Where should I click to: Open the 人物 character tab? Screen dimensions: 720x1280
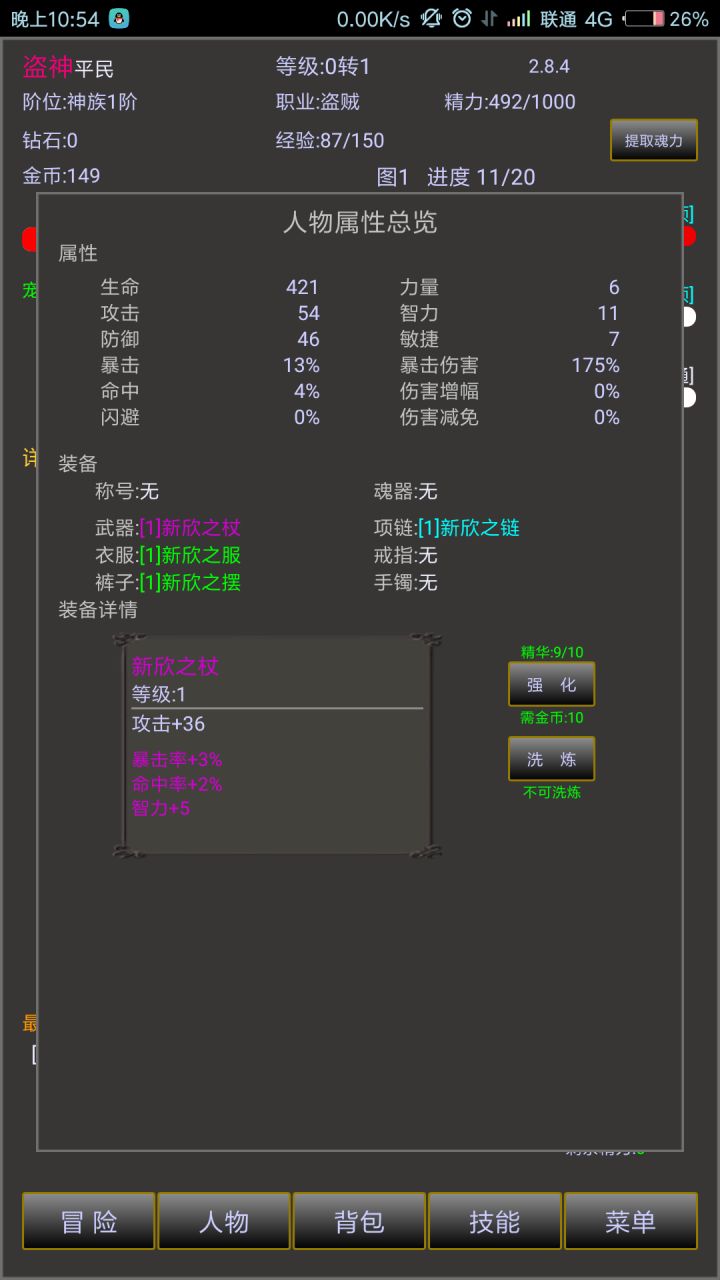click(x=224, y=1221)
